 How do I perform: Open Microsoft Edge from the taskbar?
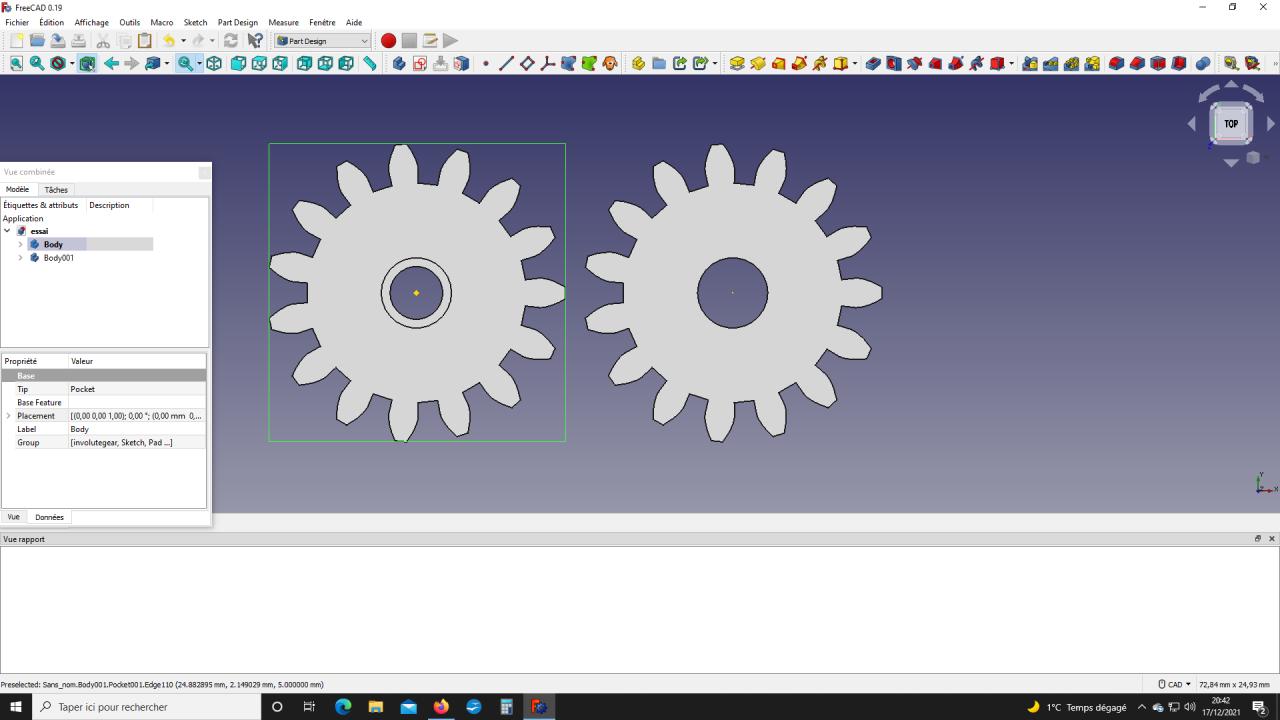(343, 707)
